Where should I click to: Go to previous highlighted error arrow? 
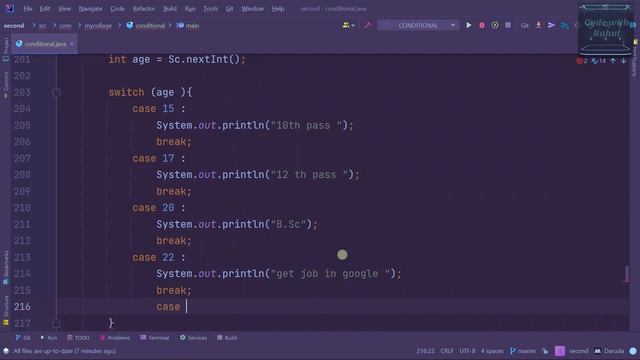click(613, 61)
